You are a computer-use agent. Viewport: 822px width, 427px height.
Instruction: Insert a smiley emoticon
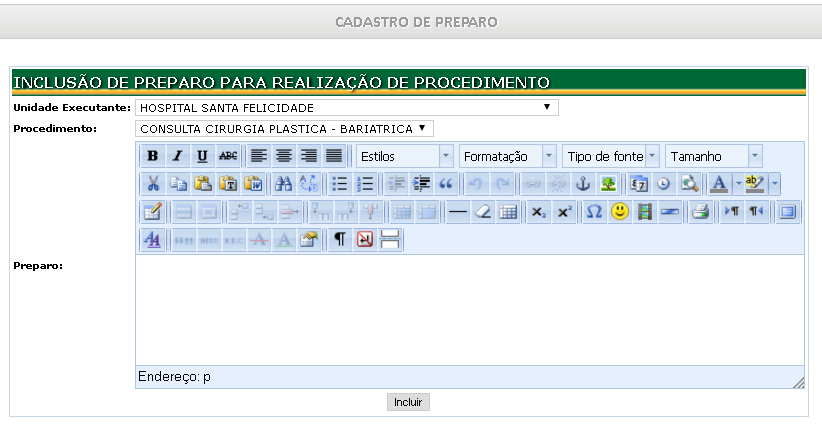point(620,212)
